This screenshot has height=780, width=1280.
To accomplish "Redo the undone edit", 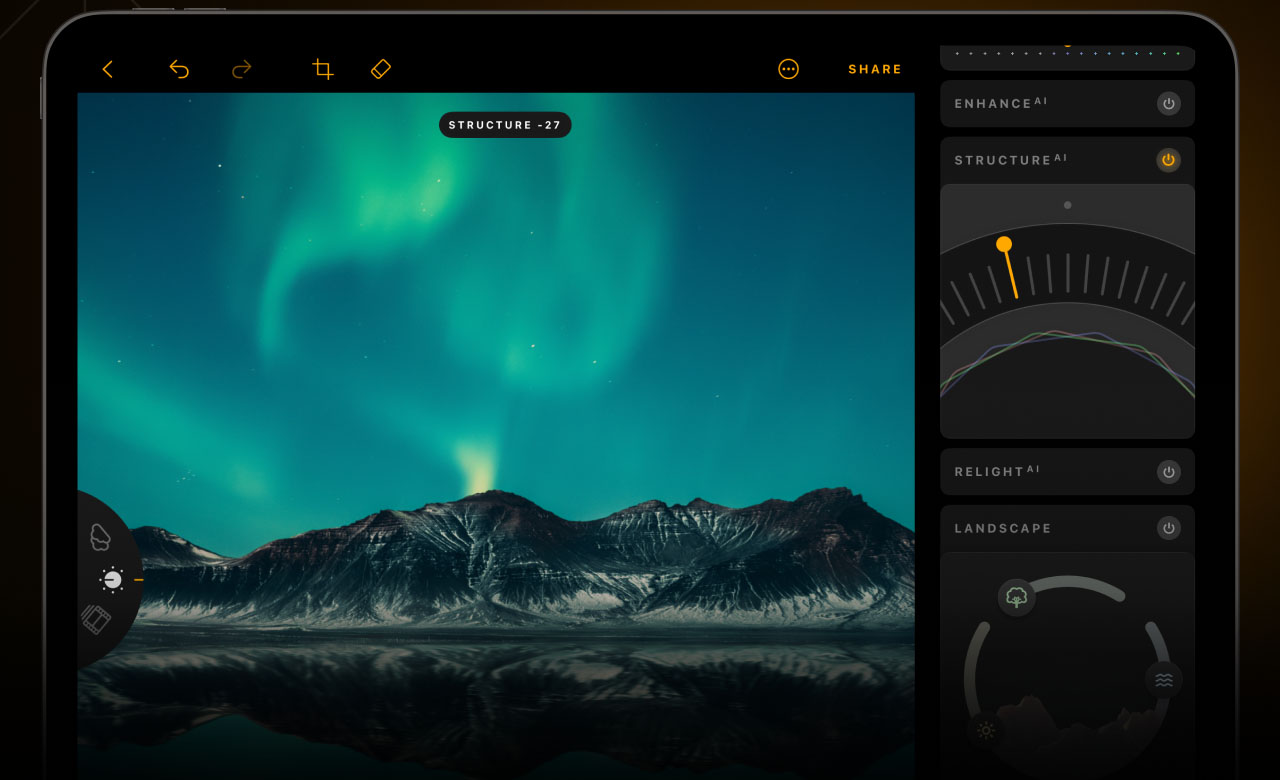I will [x=241, y=69].
